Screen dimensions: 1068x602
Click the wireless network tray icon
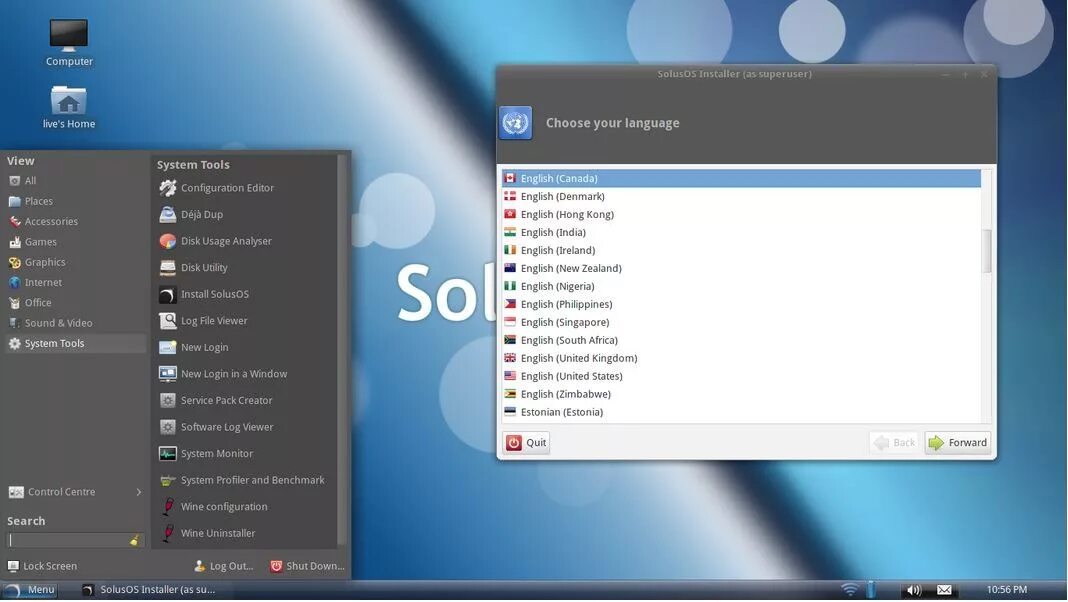pyautogui.click(x=850, y=590)
